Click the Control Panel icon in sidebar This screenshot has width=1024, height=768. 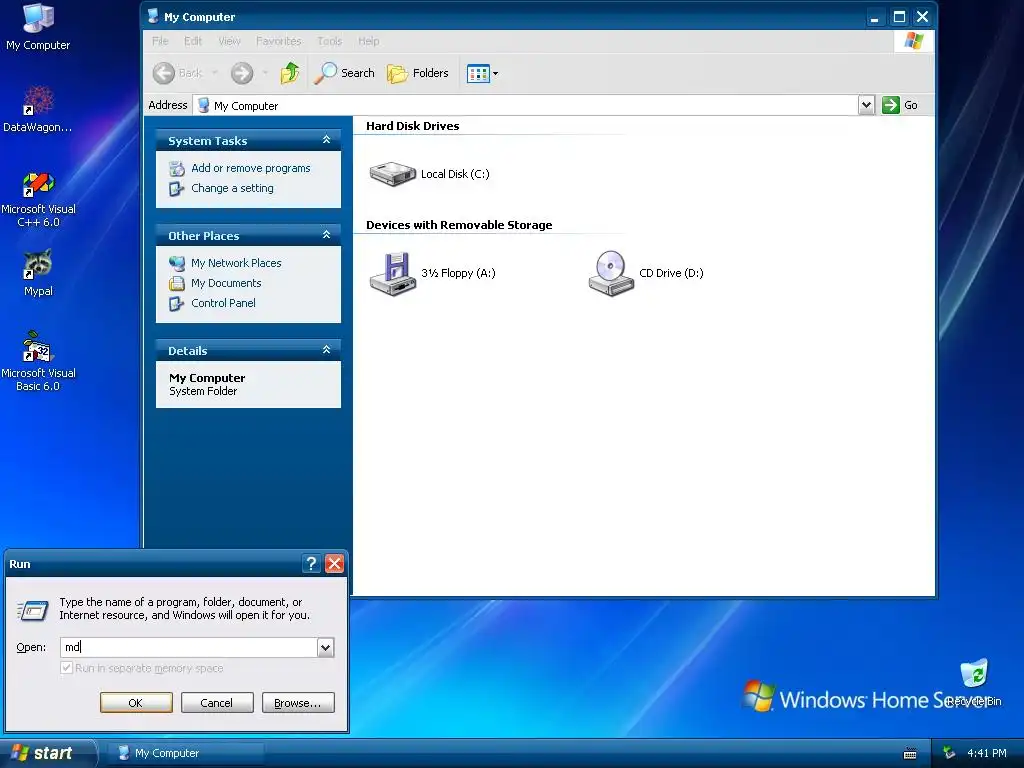[176, 304]
